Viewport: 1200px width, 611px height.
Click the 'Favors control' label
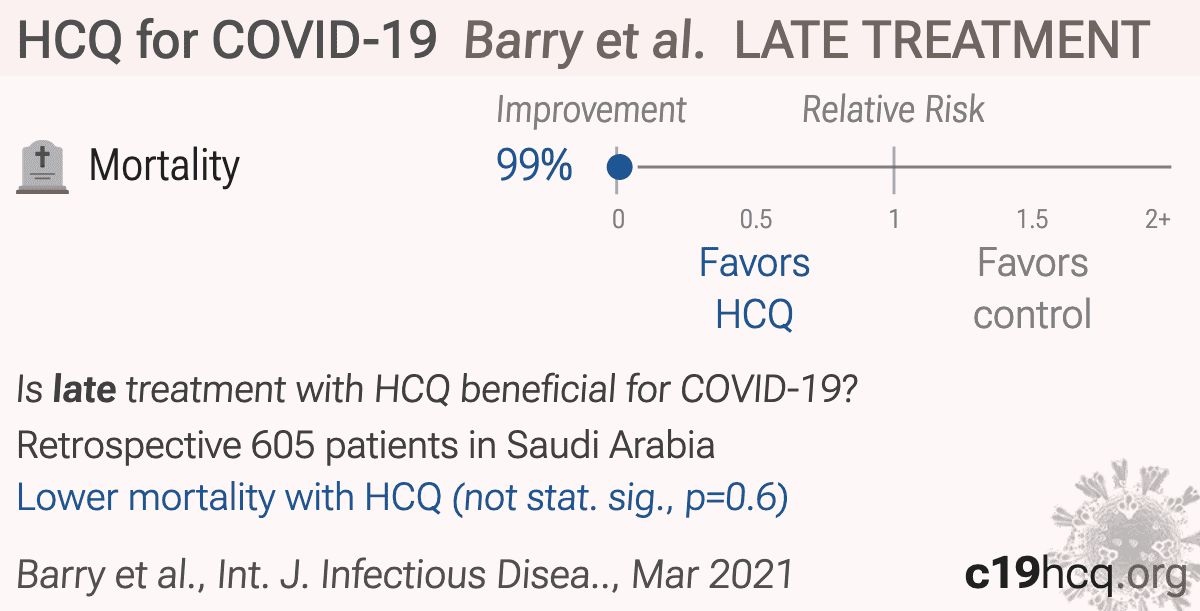tap(1032, 289)
